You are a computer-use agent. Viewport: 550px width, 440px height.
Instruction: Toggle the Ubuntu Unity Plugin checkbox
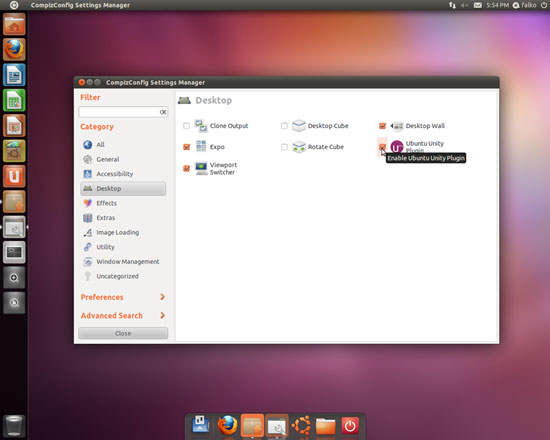pyautogui.click(x=382, y=147)
